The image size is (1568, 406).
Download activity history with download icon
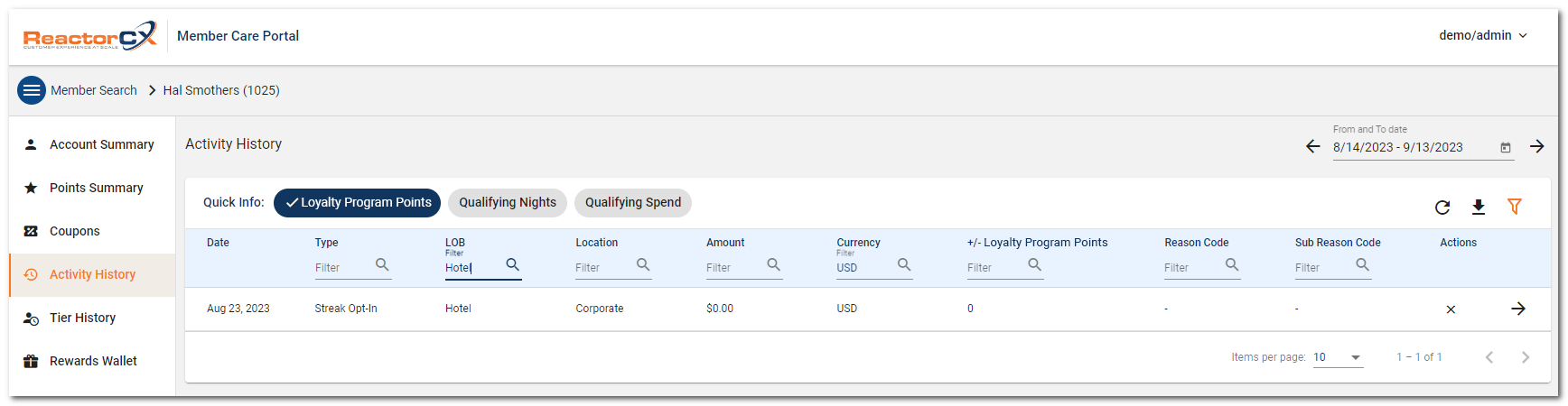[1479, 208]
